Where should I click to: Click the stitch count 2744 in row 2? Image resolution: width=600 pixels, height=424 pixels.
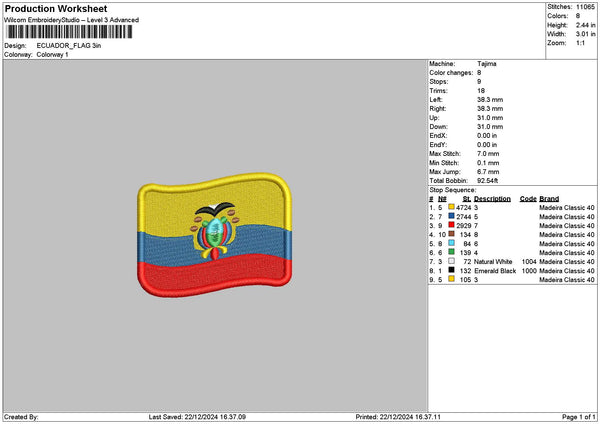pos(463,217)
